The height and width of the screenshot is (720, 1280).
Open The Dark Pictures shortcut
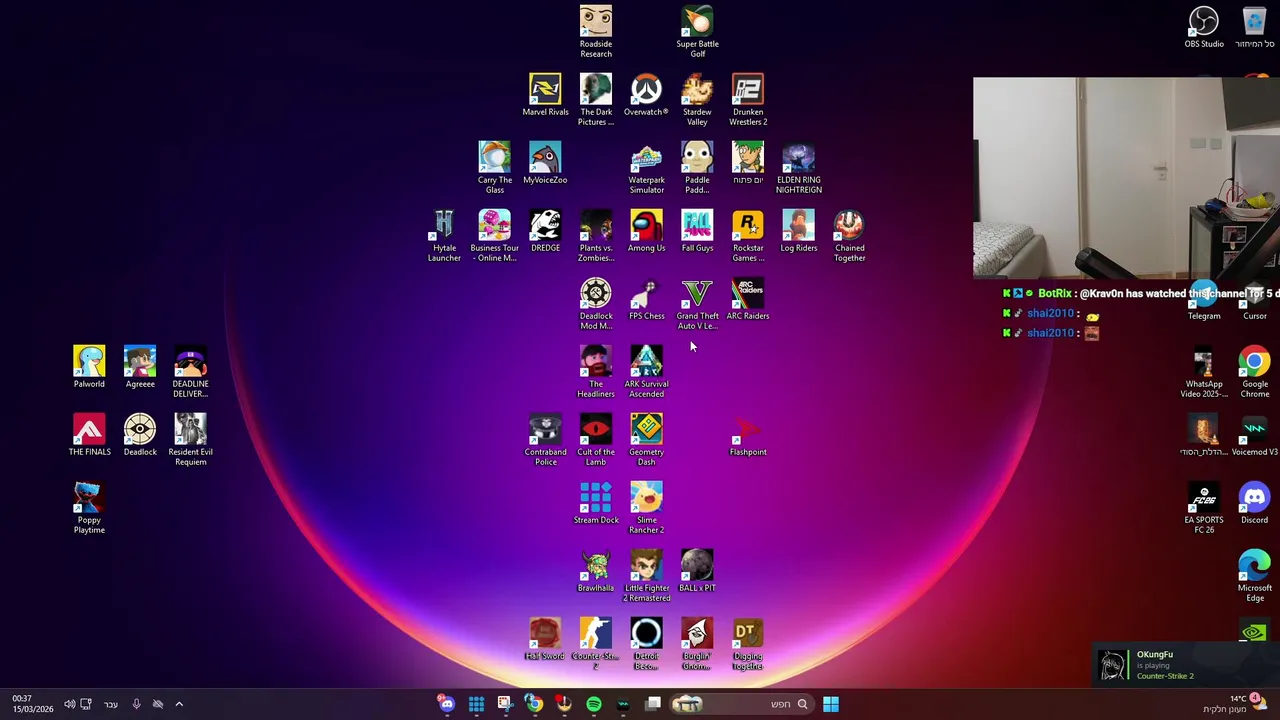[x=596, y=100]
